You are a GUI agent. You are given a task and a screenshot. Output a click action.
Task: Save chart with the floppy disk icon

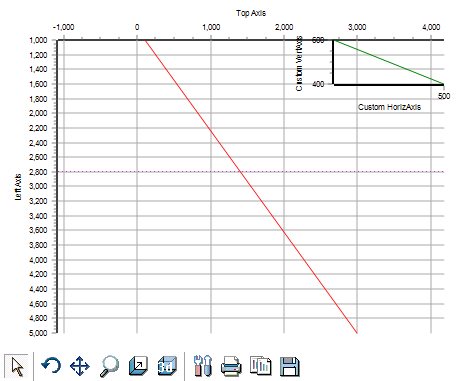289,366
